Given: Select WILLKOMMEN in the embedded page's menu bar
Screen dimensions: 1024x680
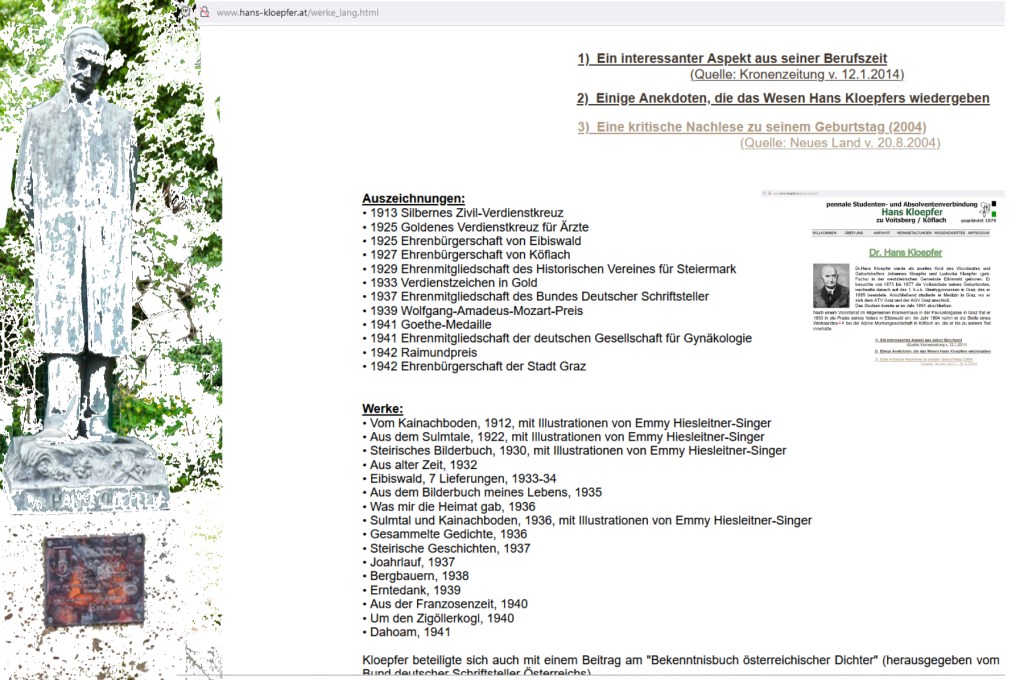Looking at the screenshot, I should click(824, 232).
